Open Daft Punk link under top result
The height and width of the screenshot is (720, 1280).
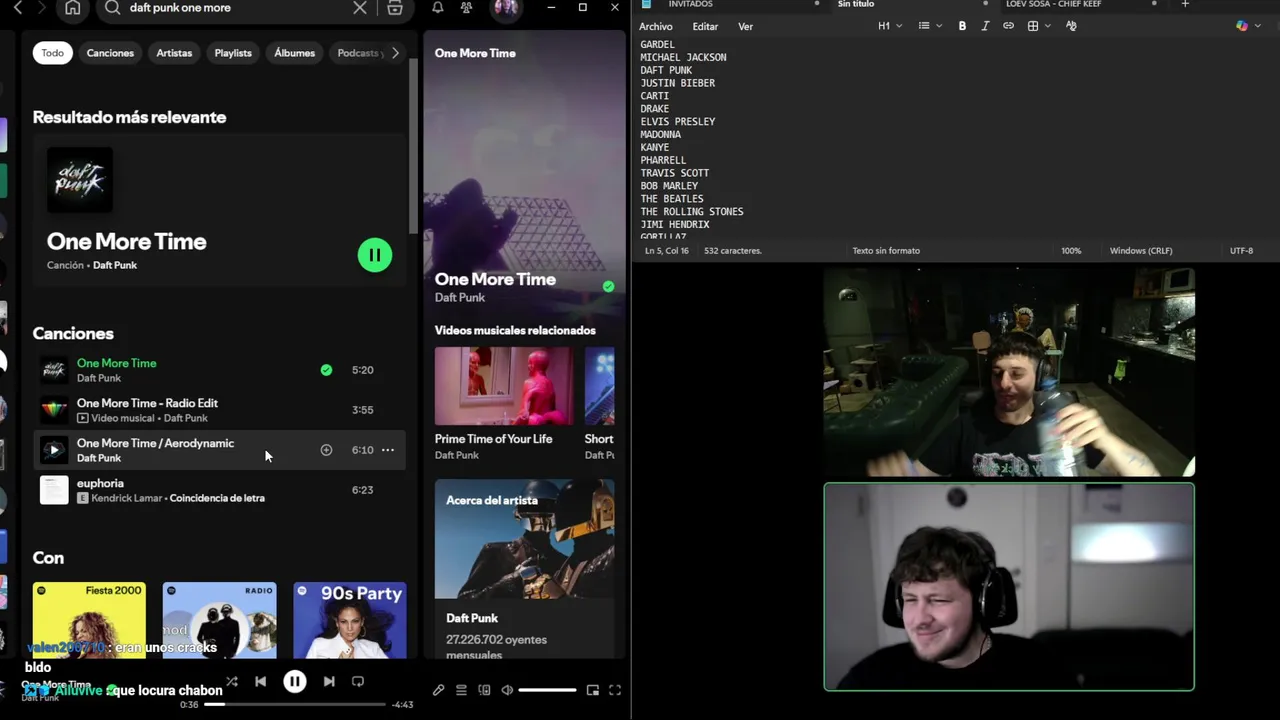115,265
